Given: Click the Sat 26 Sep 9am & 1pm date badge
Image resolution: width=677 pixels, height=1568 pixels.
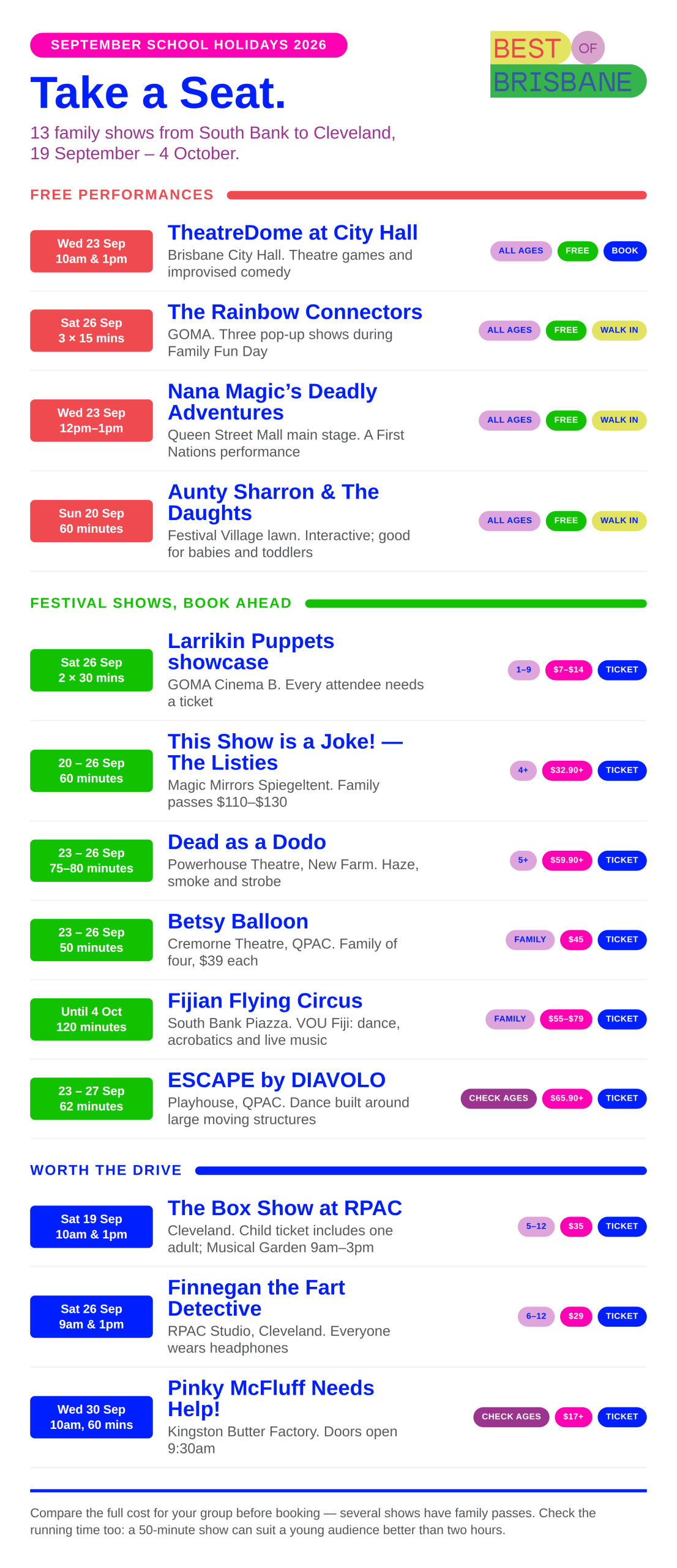Looking at the screenshot, I should [91, 1316].
